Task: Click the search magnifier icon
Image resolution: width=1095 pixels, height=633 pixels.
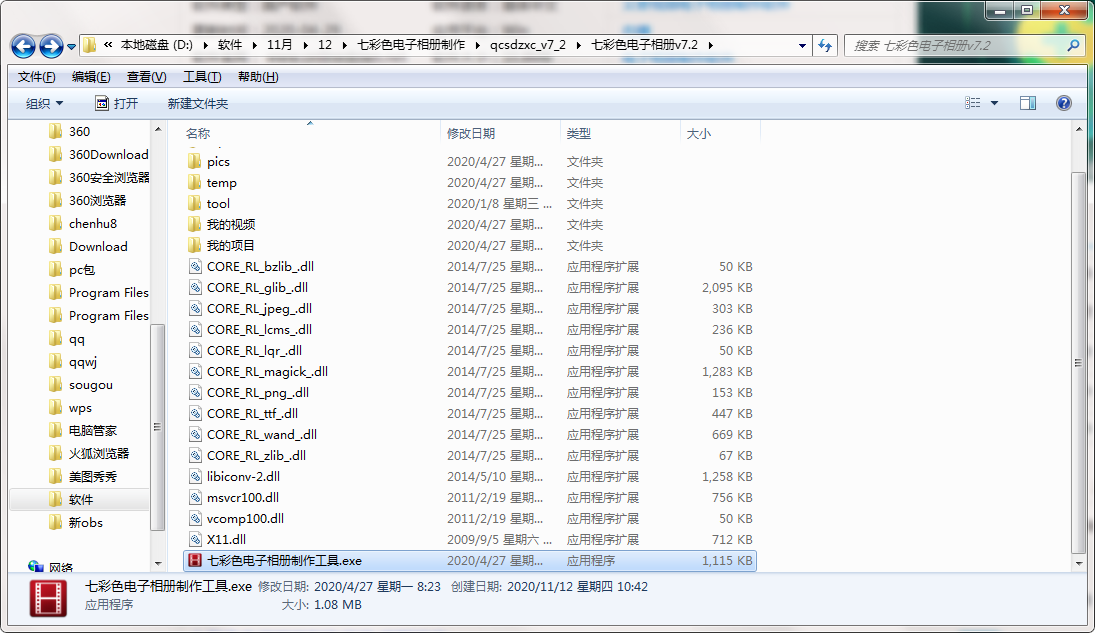Action: coord(1073,45)
